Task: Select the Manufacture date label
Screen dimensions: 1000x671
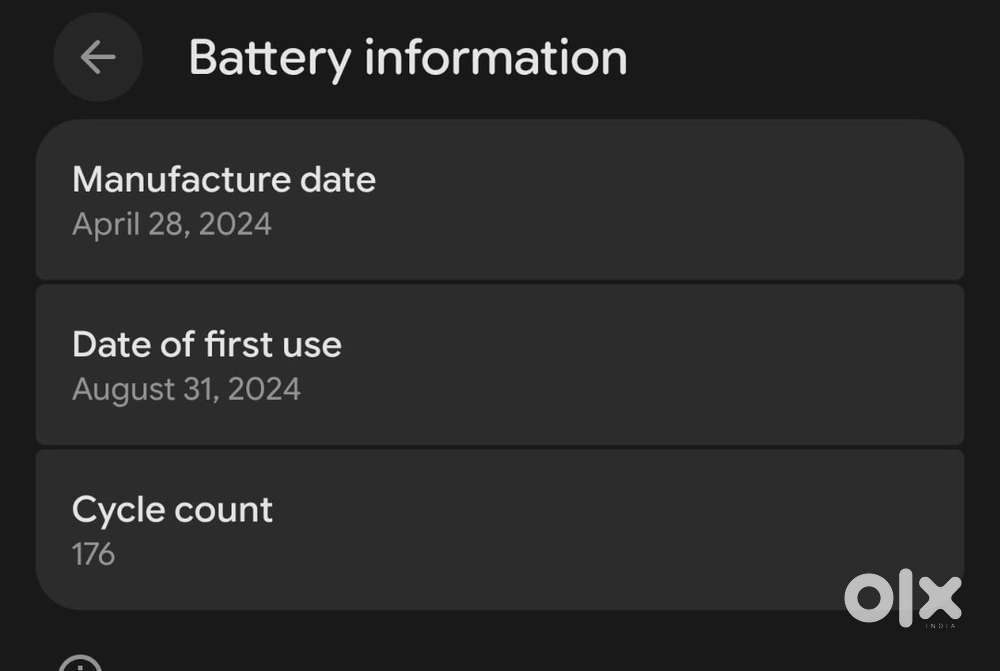Action: (224, 180)
